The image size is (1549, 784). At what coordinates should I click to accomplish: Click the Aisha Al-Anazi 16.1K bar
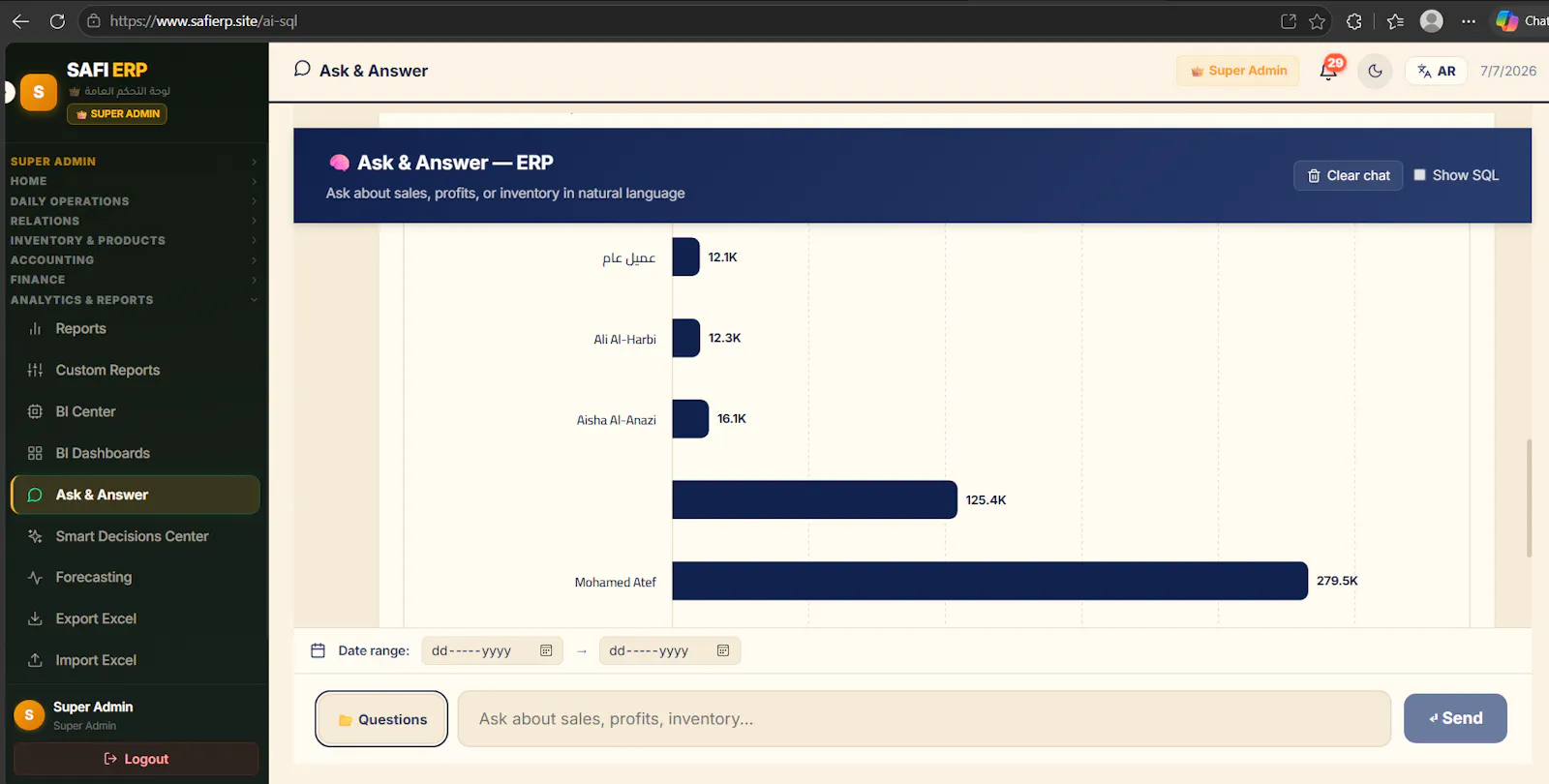pos(690,419)
